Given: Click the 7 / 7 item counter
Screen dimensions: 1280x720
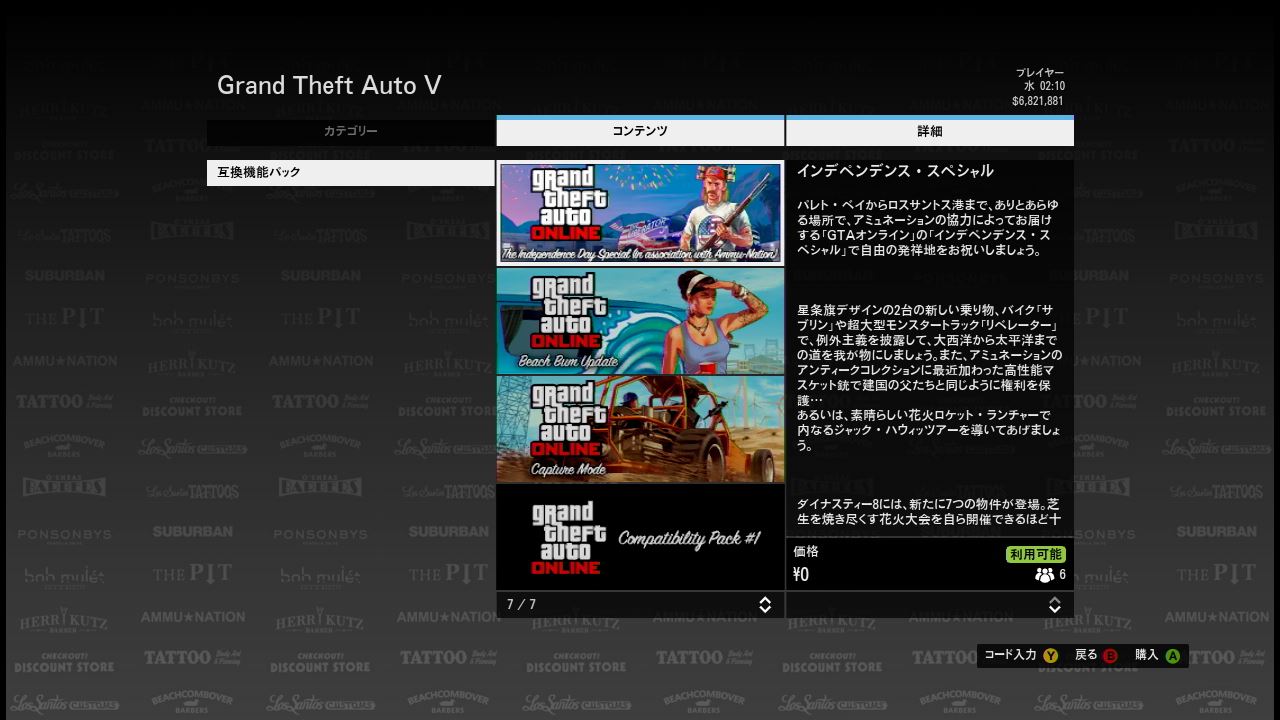Looking at the screenshot, I should 521,605.
